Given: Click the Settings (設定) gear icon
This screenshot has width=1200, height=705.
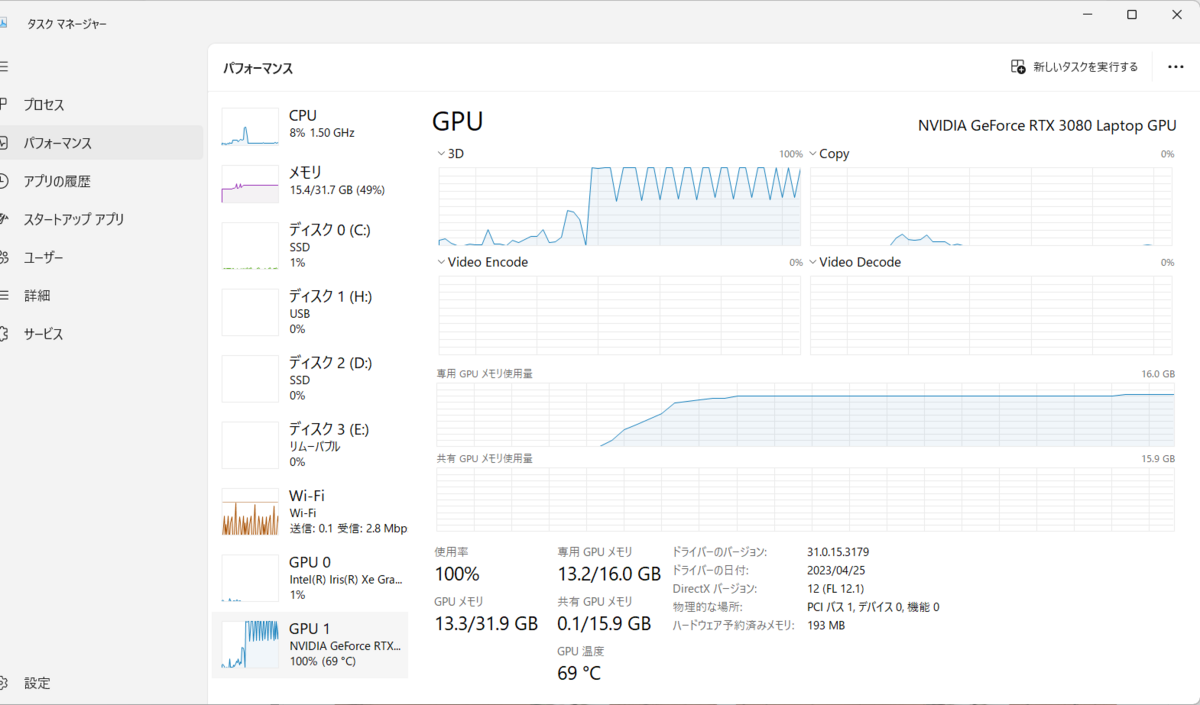Looking at the screenshot, I should [3, 683].
